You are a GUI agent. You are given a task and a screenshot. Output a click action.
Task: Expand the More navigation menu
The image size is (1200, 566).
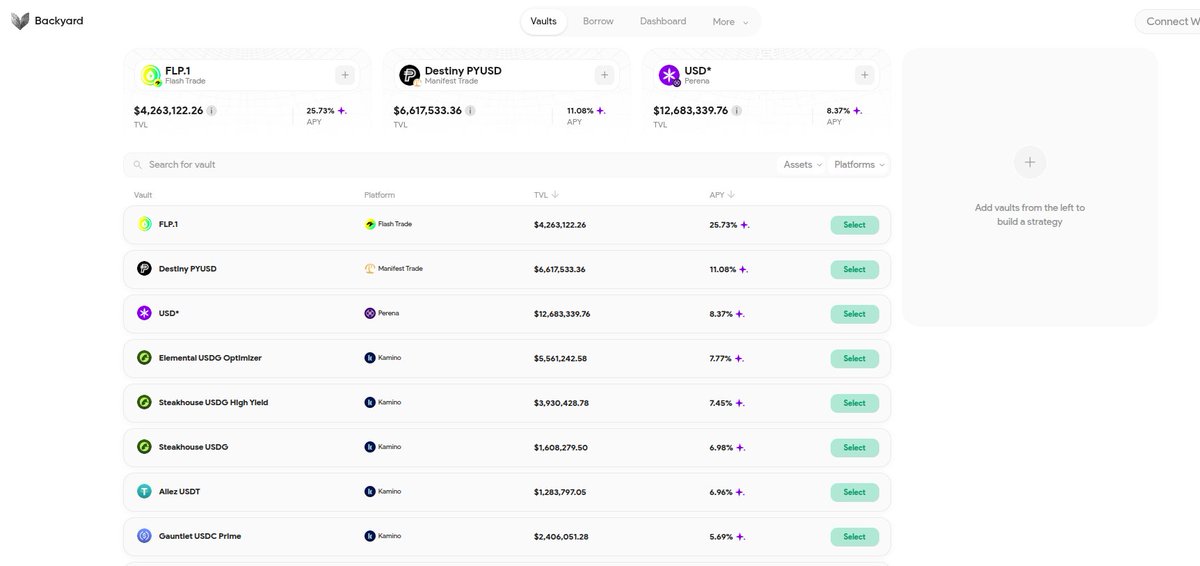730,22
